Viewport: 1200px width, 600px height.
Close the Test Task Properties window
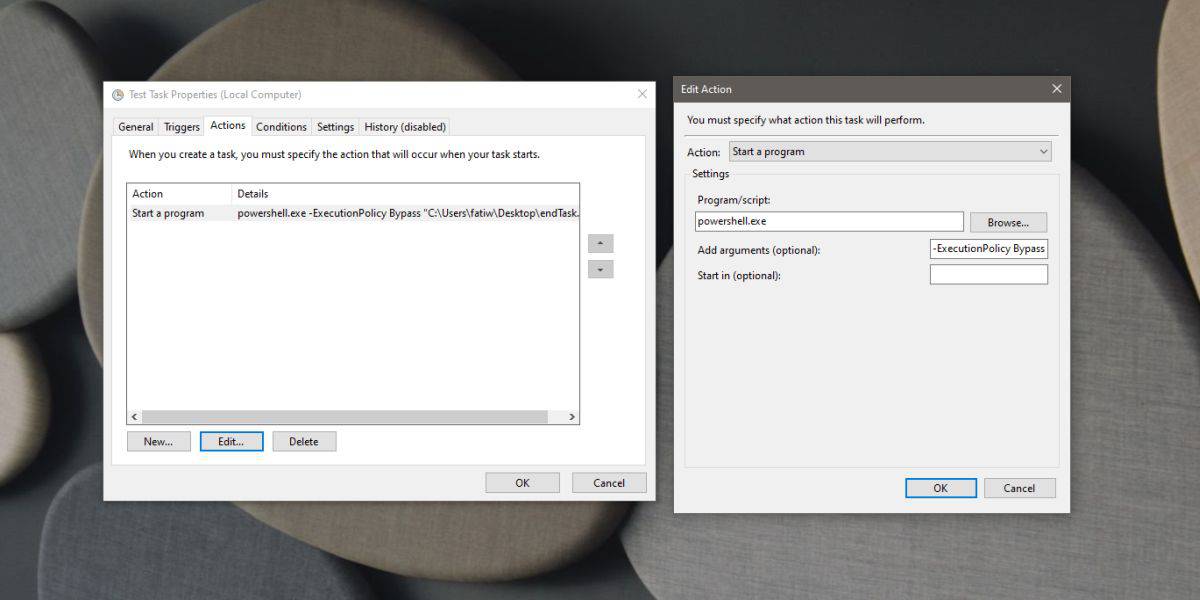click(x=642, y=94)
